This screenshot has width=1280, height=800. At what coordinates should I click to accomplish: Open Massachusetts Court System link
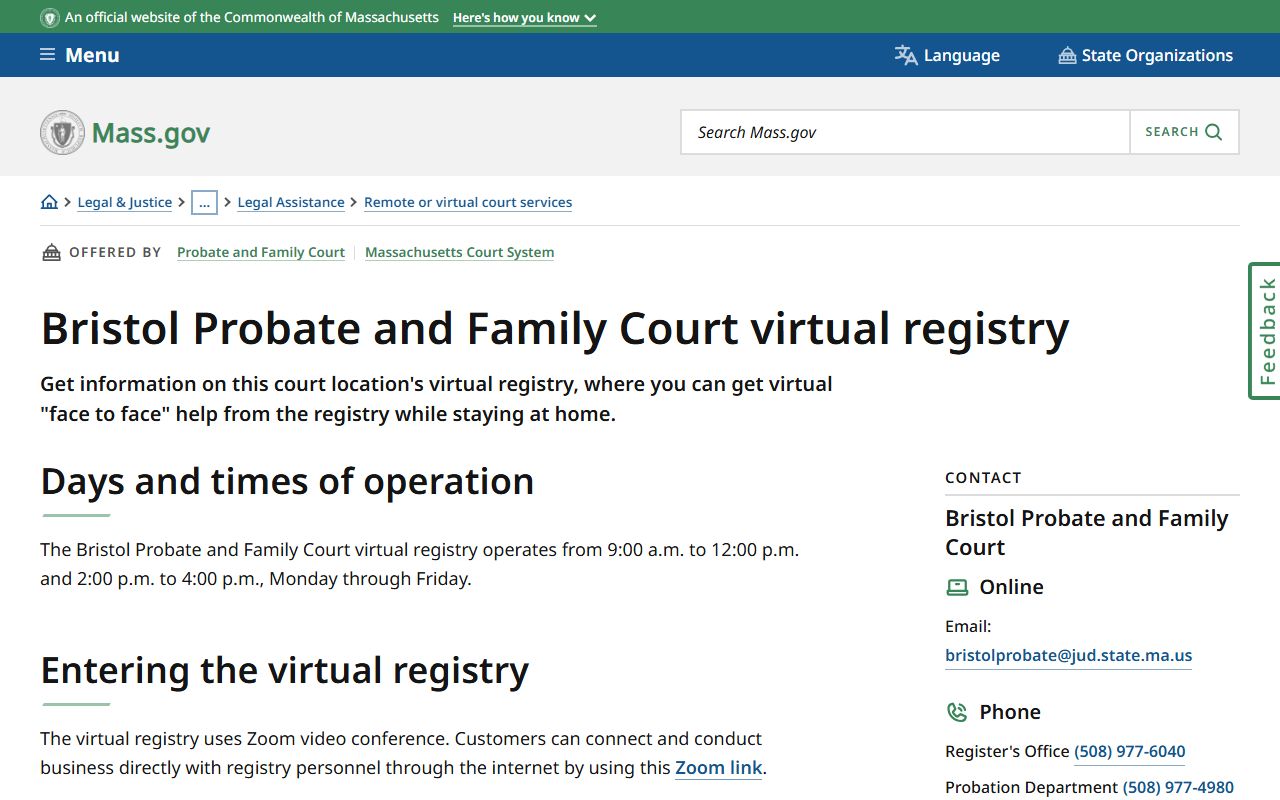460,252
